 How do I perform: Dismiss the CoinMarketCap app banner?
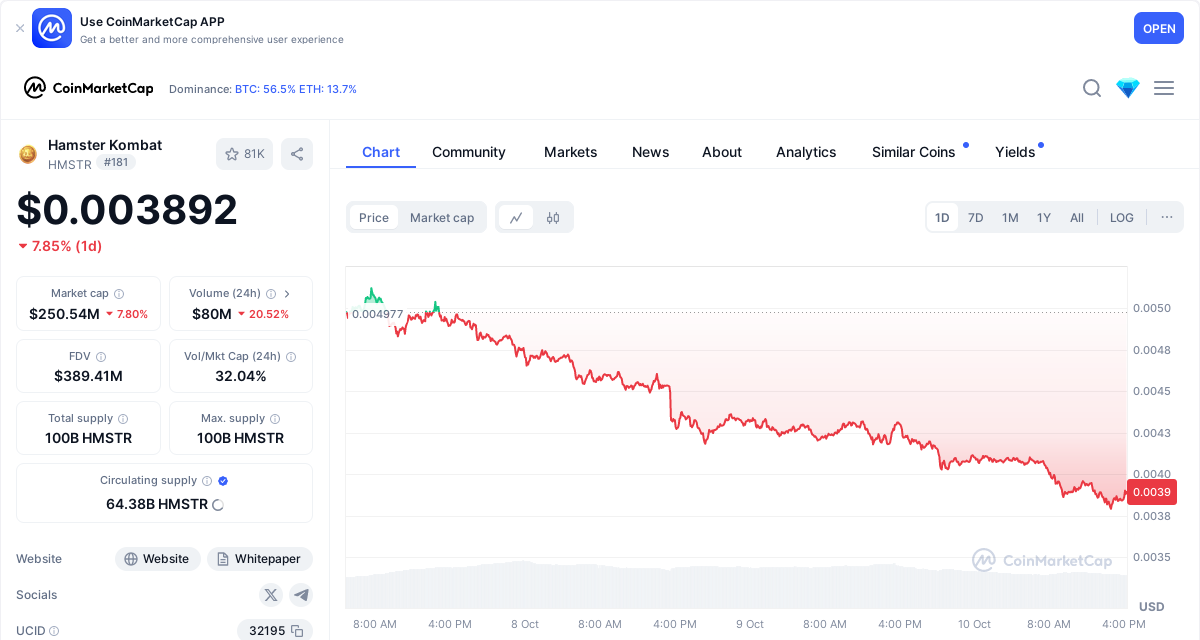pyautogui.click(x=20, y=28)
